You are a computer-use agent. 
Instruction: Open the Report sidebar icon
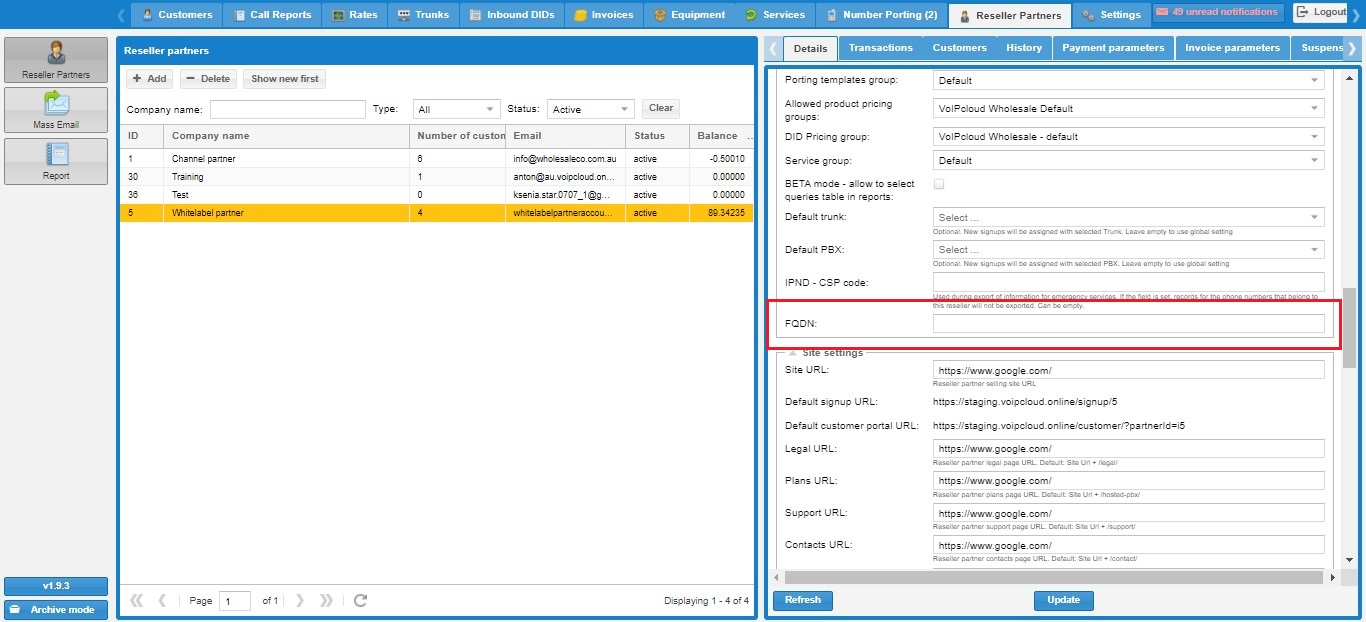[x=56, y=160]
